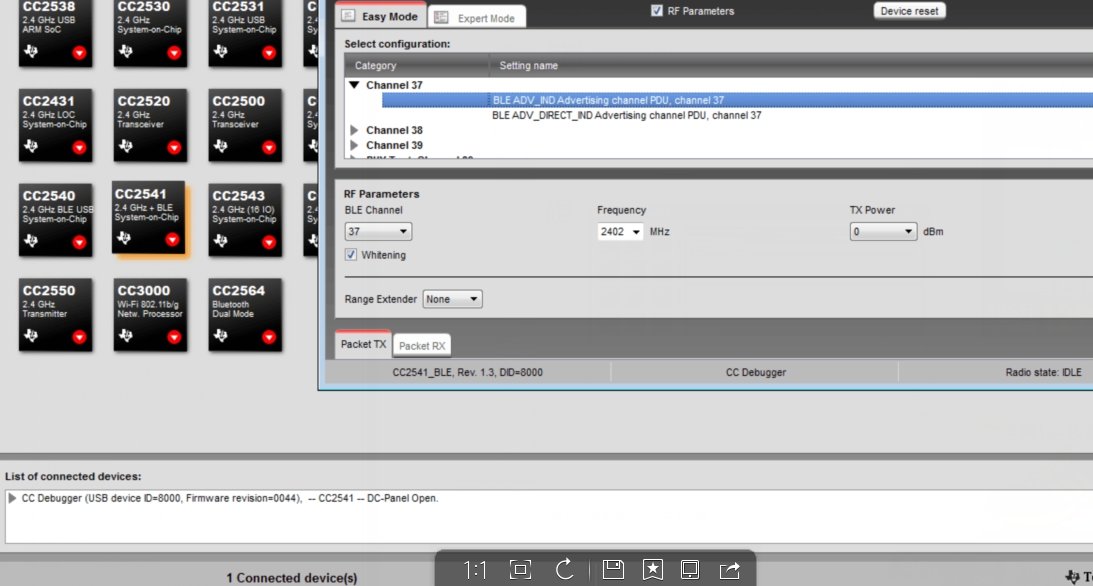Click red arrow on CC2431 tile
Viewport: 1093px width, 586px height.
[79, 148]
